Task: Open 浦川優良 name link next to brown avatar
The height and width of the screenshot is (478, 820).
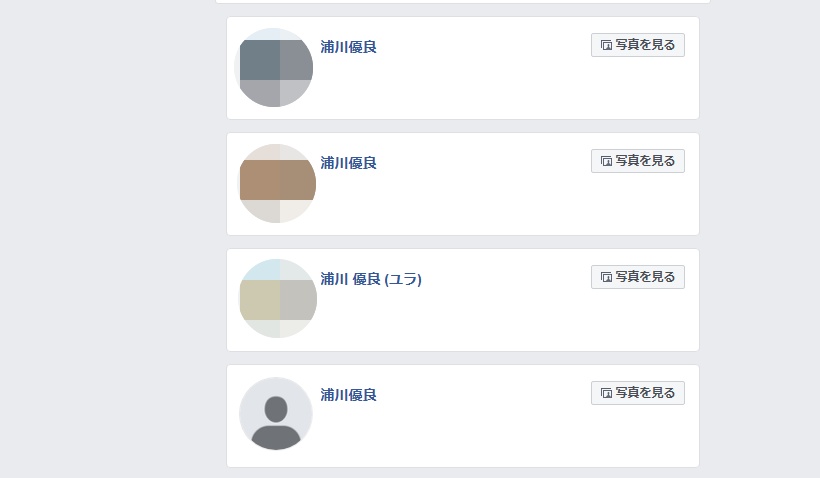Action: pos(348,163)
